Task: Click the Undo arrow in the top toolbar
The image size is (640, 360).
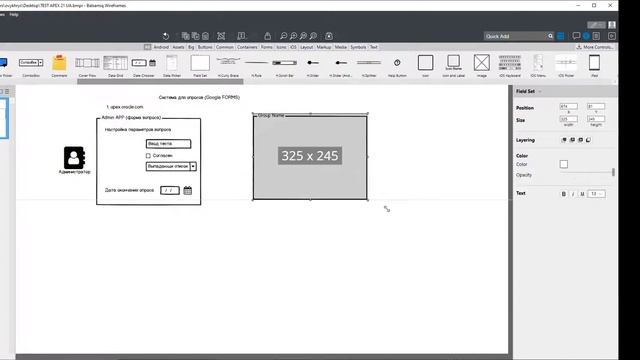Action: (x=166, y=36)
